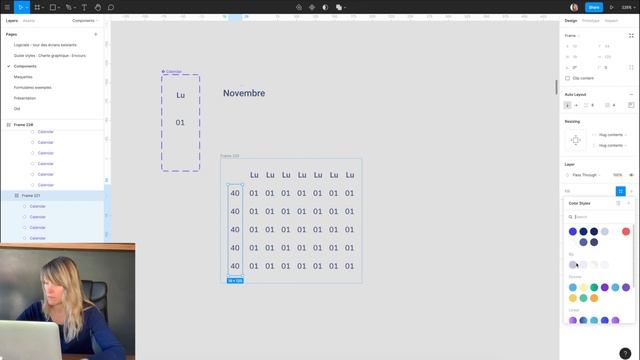Open Move tool dropdown arrow
Viewport: 640px width, 360px height.
26,7
